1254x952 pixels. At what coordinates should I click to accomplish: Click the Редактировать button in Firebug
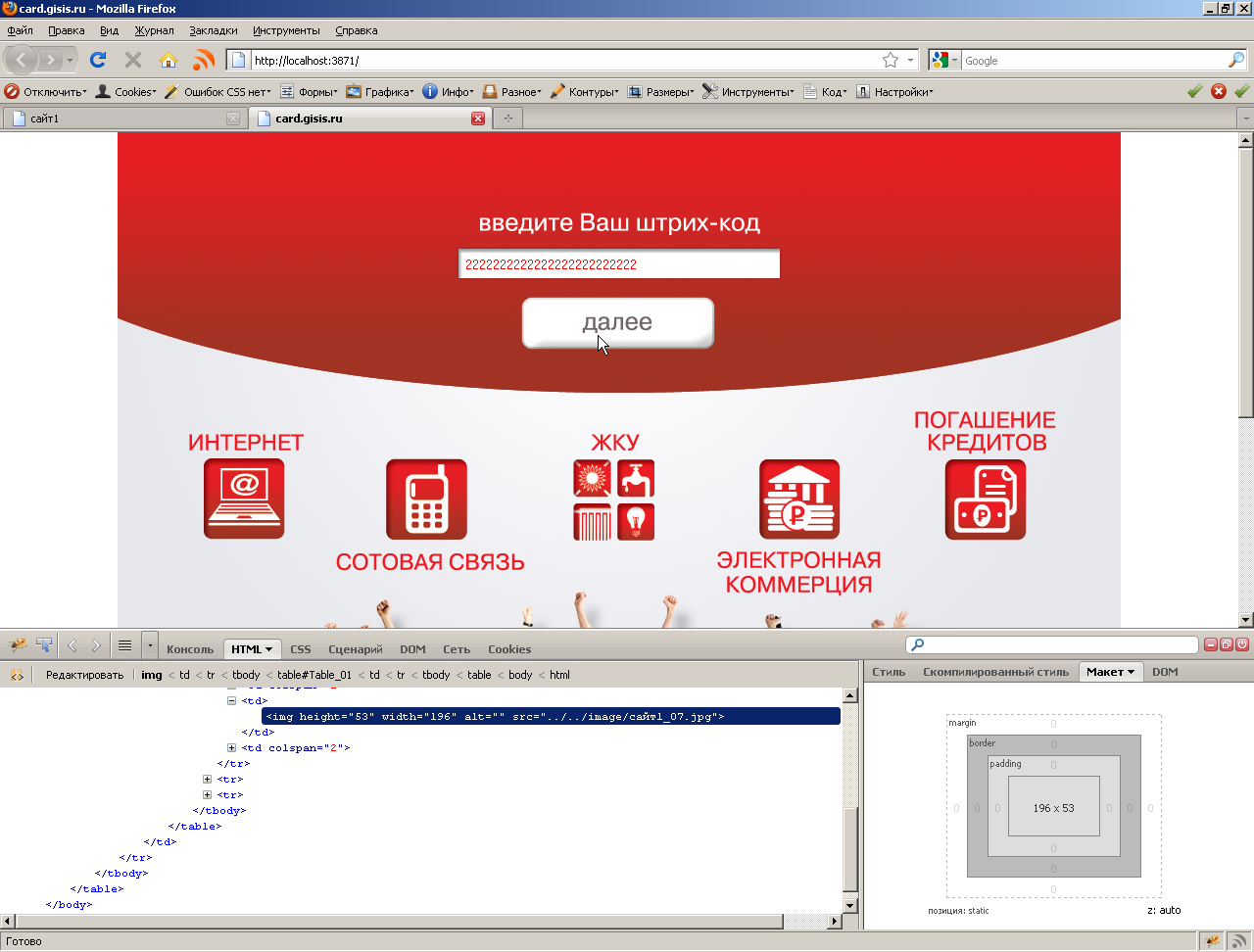coord(85,675)
